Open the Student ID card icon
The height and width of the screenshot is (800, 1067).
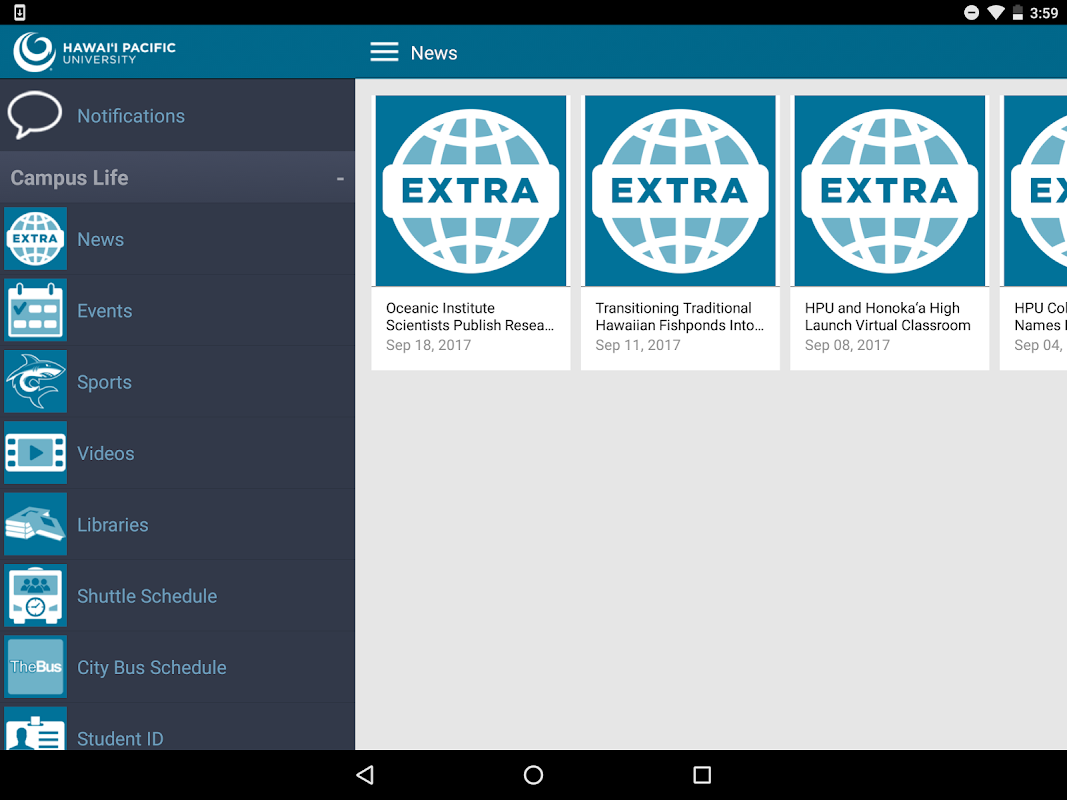[x=35, y=729]
